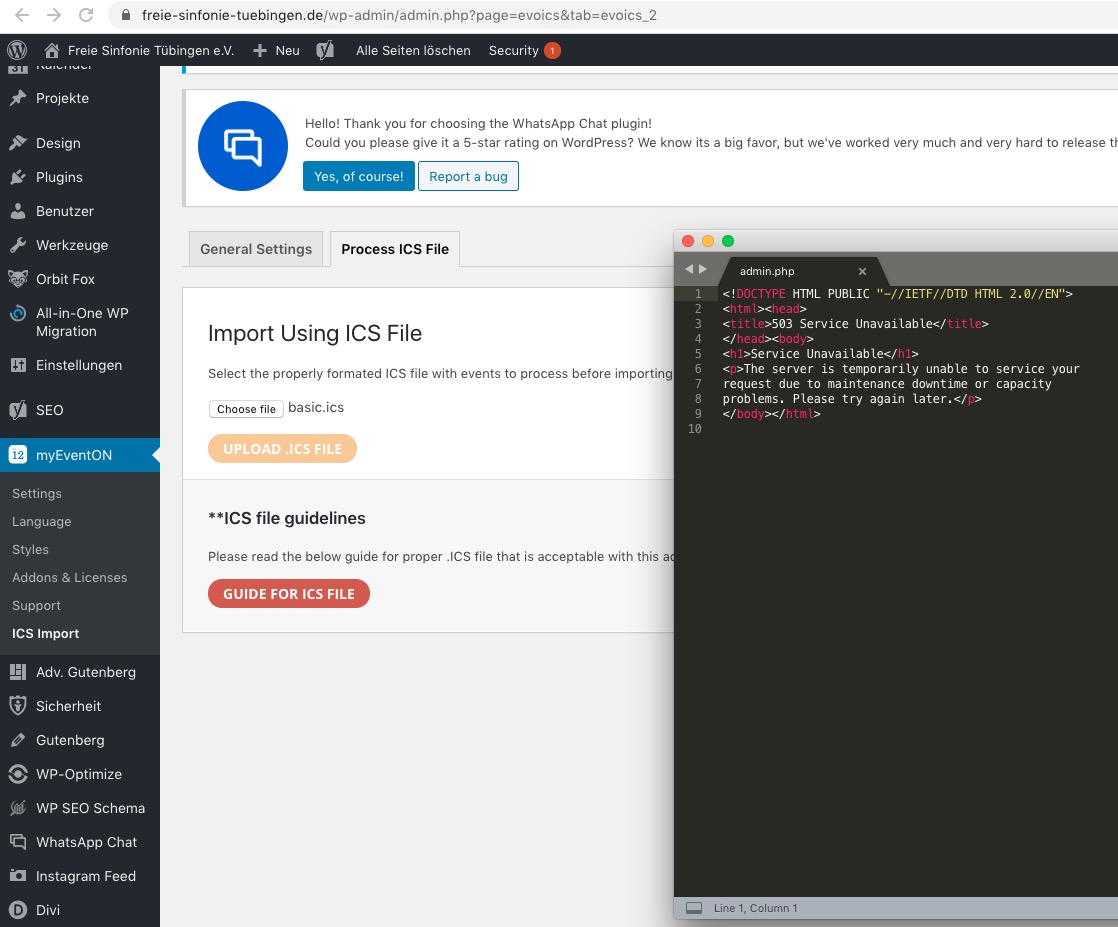Click the WordPress logo in admin bar
The width and height of the screenshot is (1118, 927).
17,50
